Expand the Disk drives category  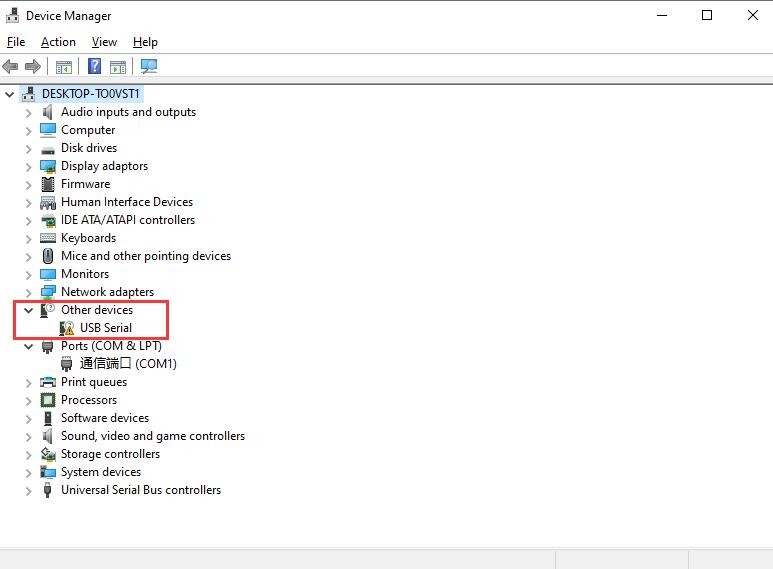(29, 149)
